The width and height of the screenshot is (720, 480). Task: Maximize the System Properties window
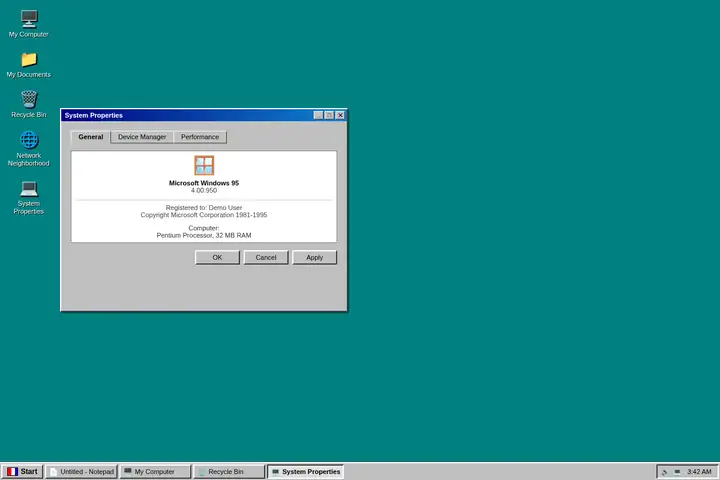(x=329, y=115)
